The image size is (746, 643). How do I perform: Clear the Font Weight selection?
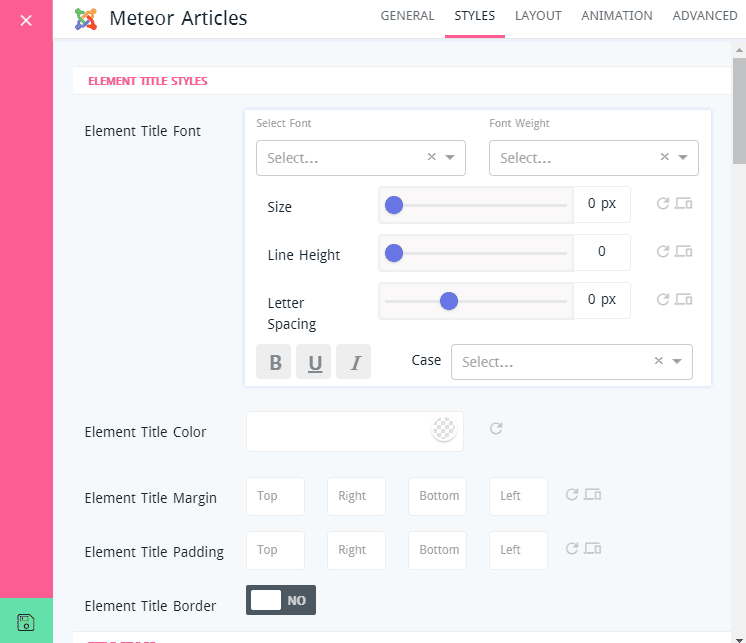pyautogui.click(x=665, y=157)
